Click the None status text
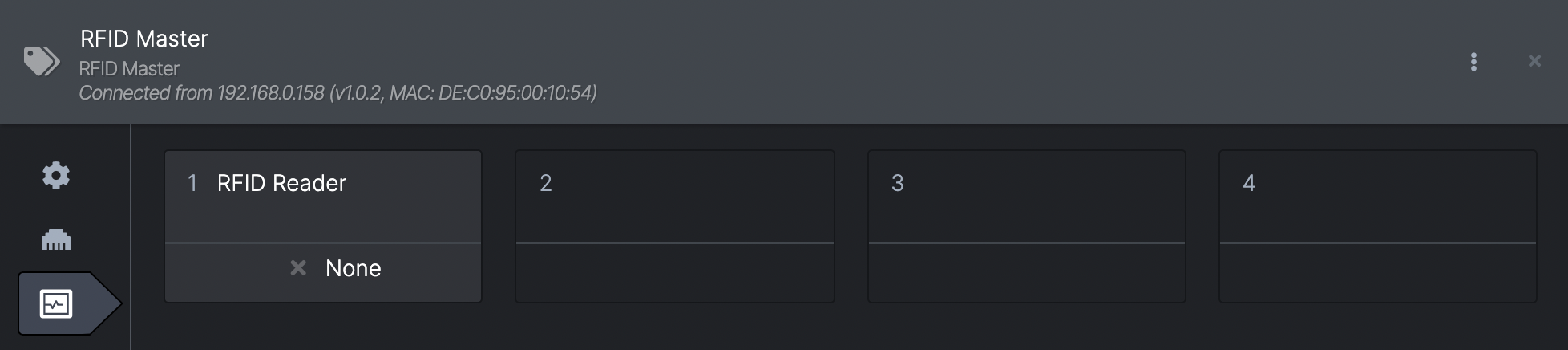The height and width of the screenshot is (350, 1568). pyautogui.click(x=354, y=268)
